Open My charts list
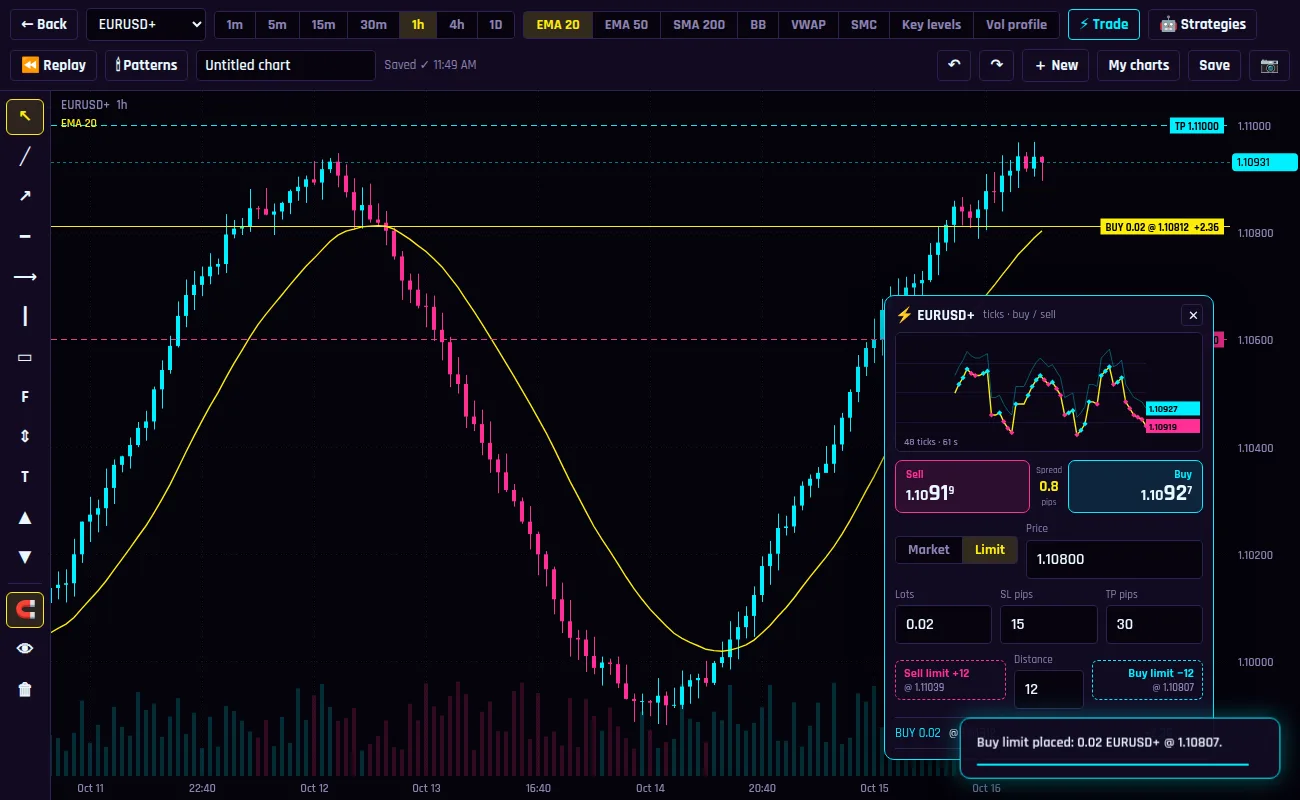Image resolution: width=1300 pixels, height=800 pixels. [1139, 65]
